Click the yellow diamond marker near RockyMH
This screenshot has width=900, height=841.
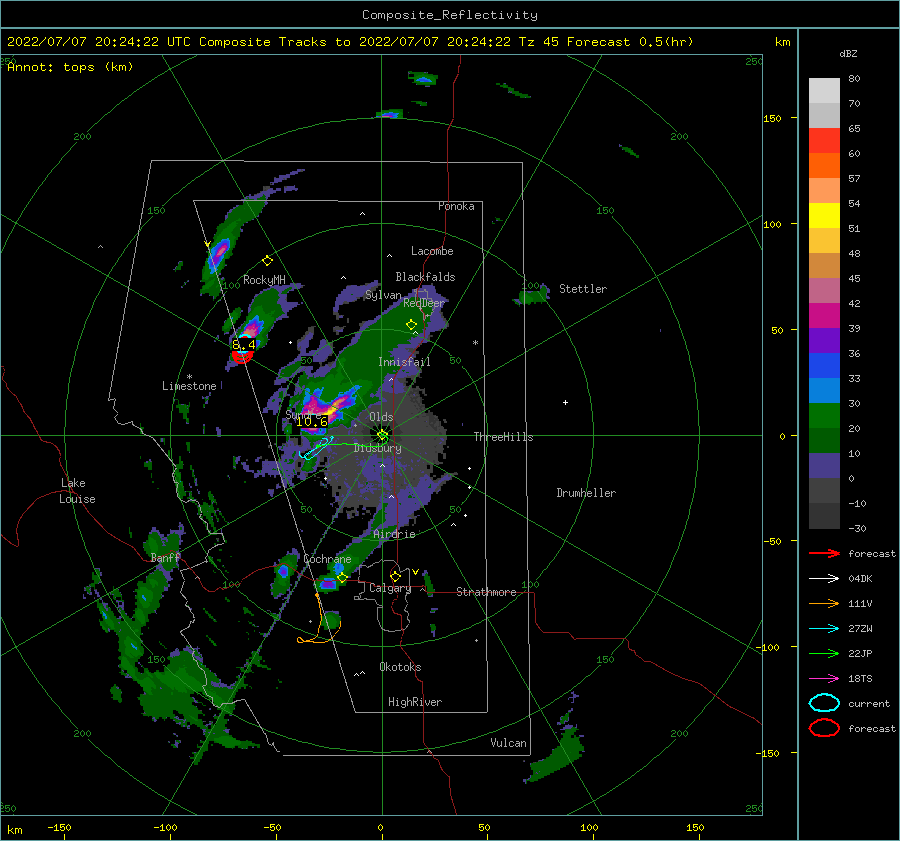pyautogui.click(x=267, y=261)
